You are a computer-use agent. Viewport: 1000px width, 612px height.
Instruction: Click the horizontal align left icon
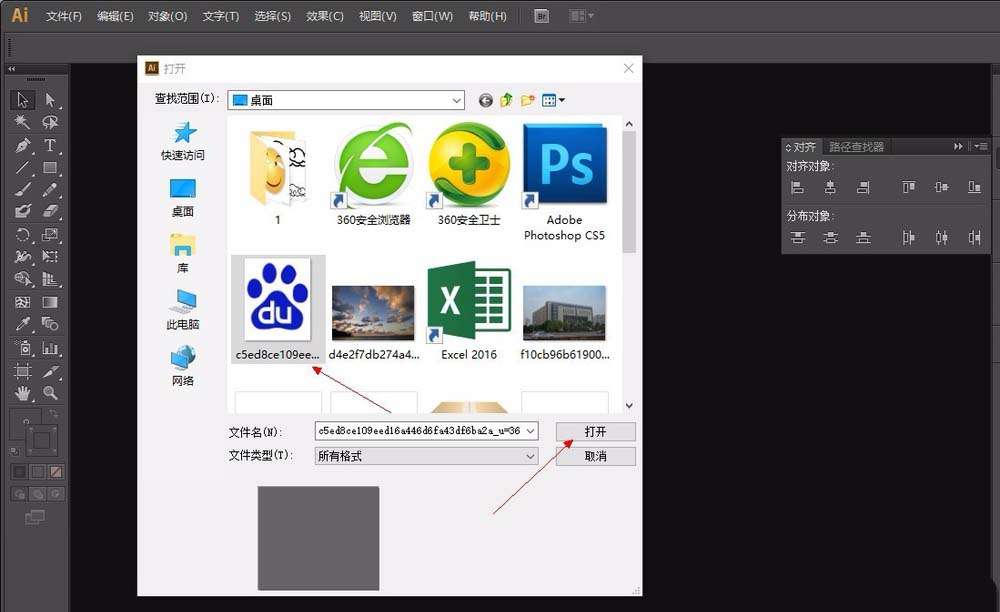(797, 187)
